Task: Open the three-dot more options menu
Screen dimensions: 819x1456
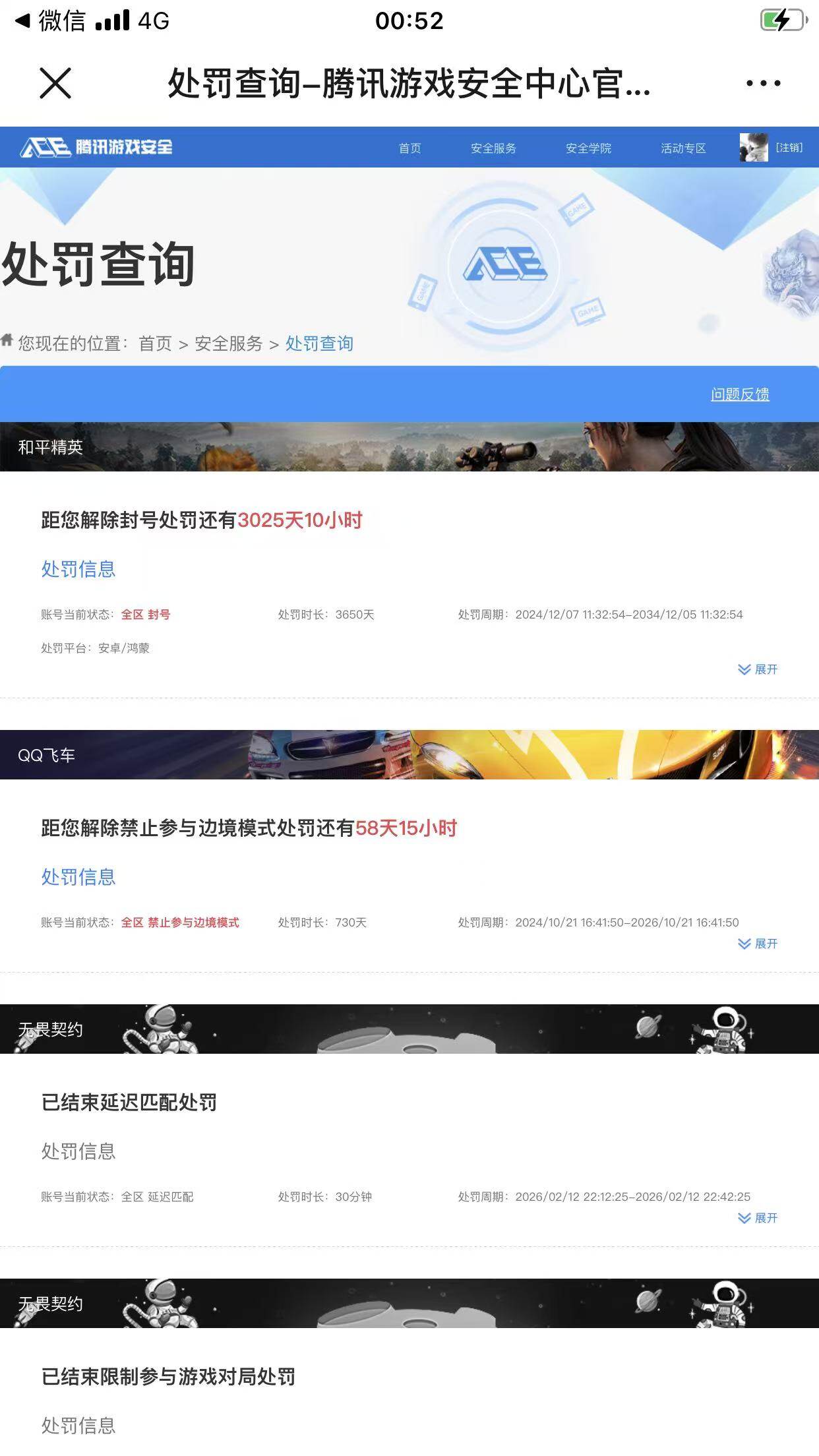Action: (x=763, y=83)
